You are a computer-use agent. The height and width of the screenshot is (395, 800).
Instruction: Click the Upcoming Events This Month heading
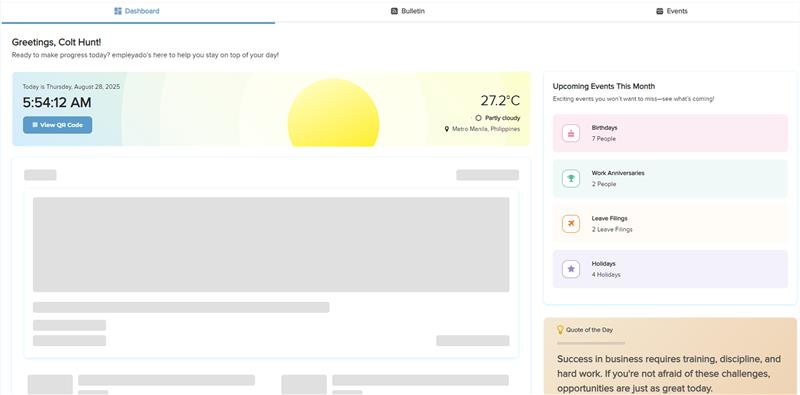604,86
